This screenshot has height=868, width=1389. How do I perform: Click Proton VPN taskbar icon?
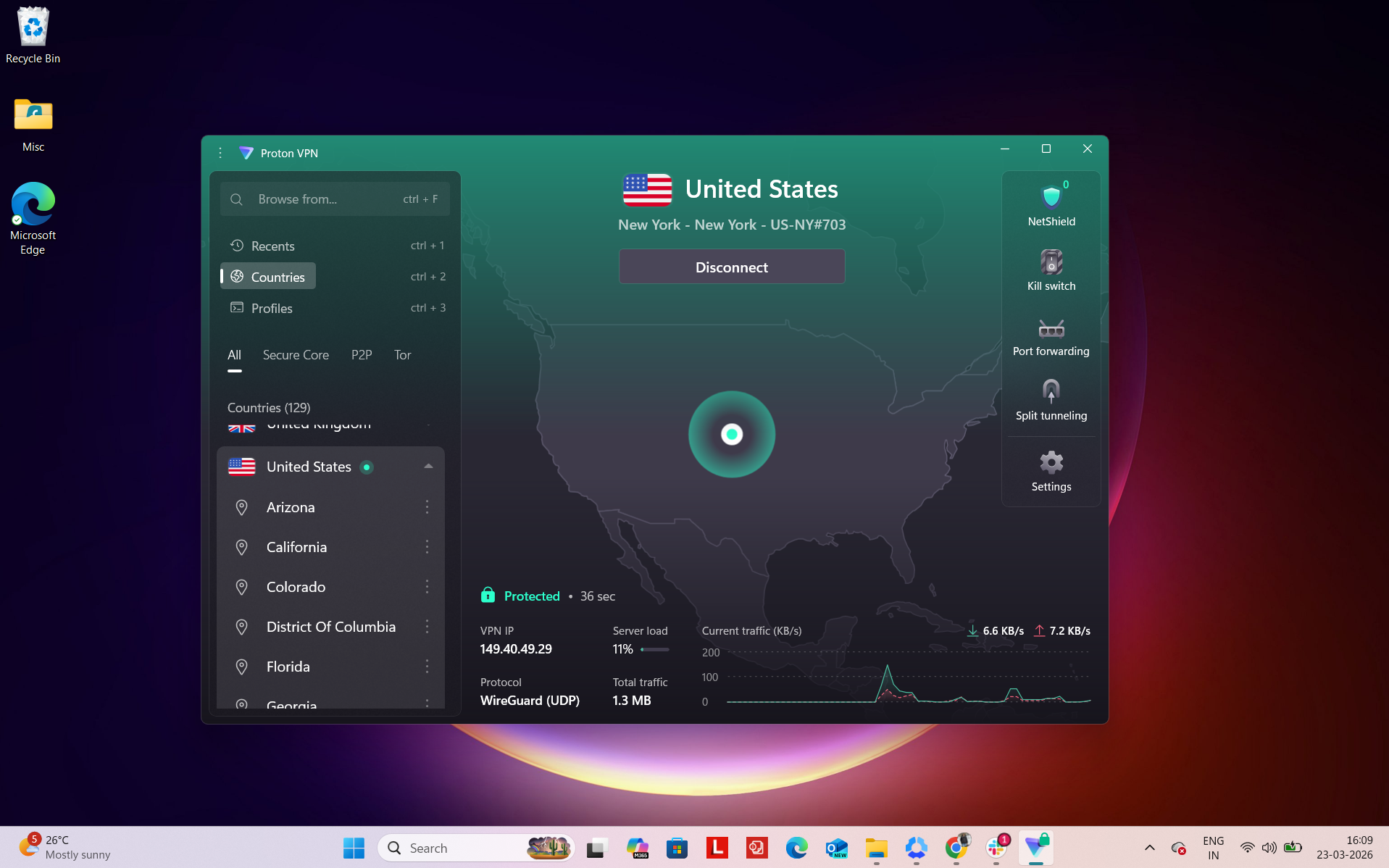1036,848
